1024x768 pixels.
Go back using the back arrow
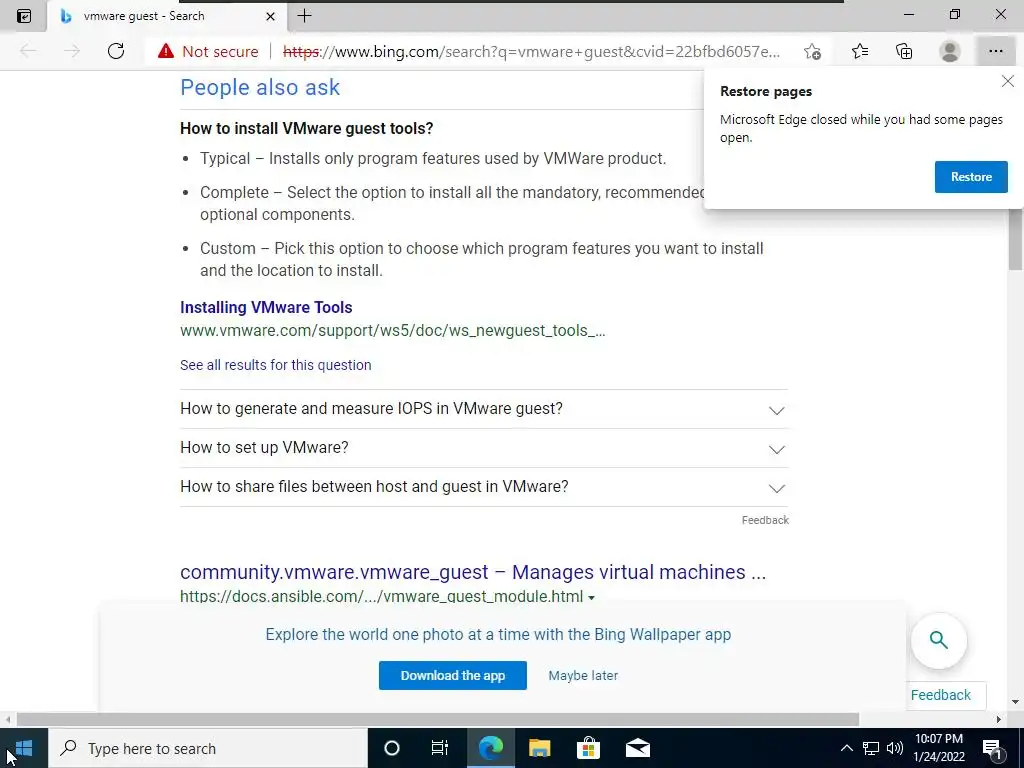tap(28, 51)
